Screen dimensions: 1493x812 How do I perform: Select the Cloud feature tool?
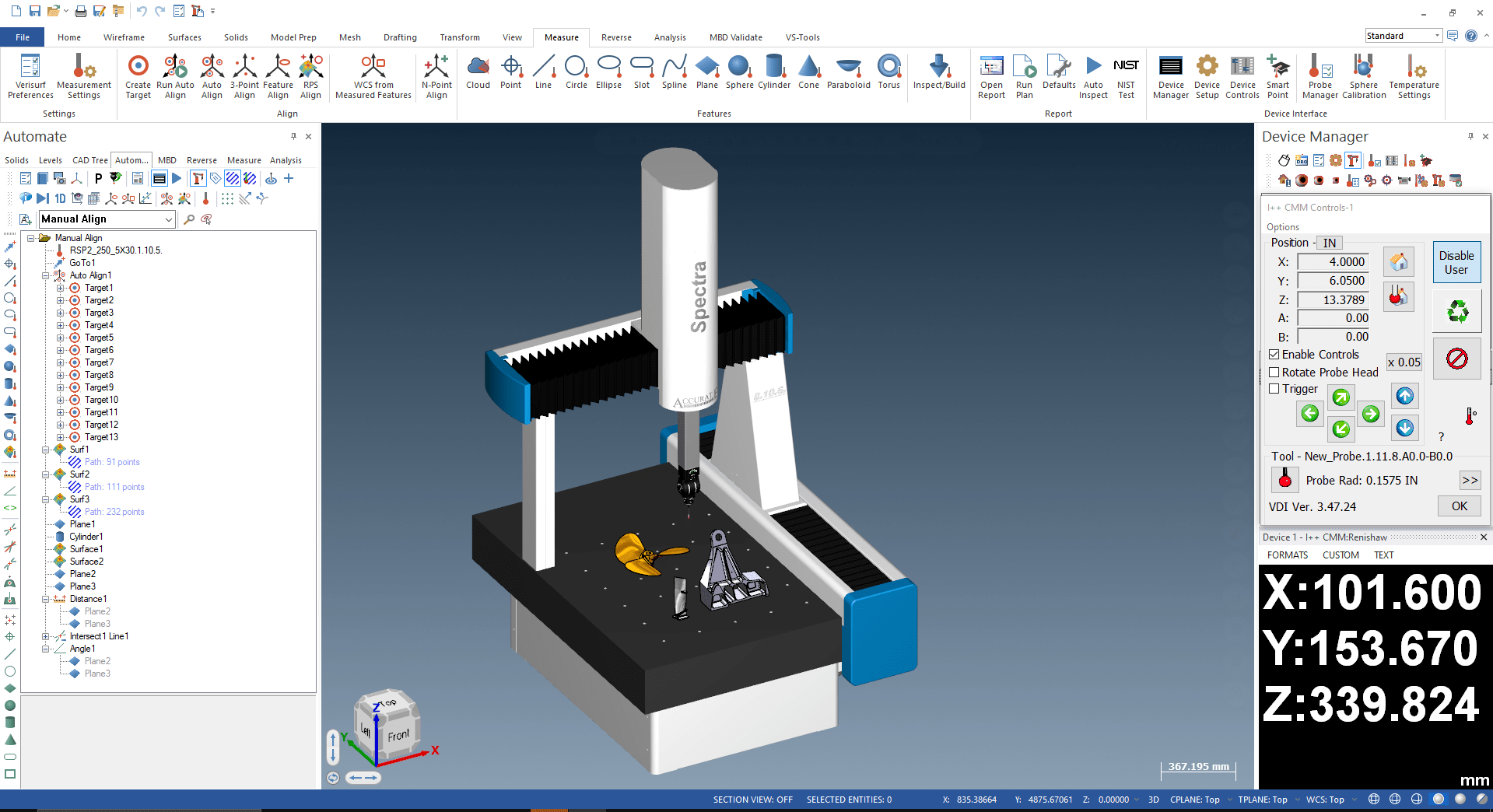coord(478,72)
